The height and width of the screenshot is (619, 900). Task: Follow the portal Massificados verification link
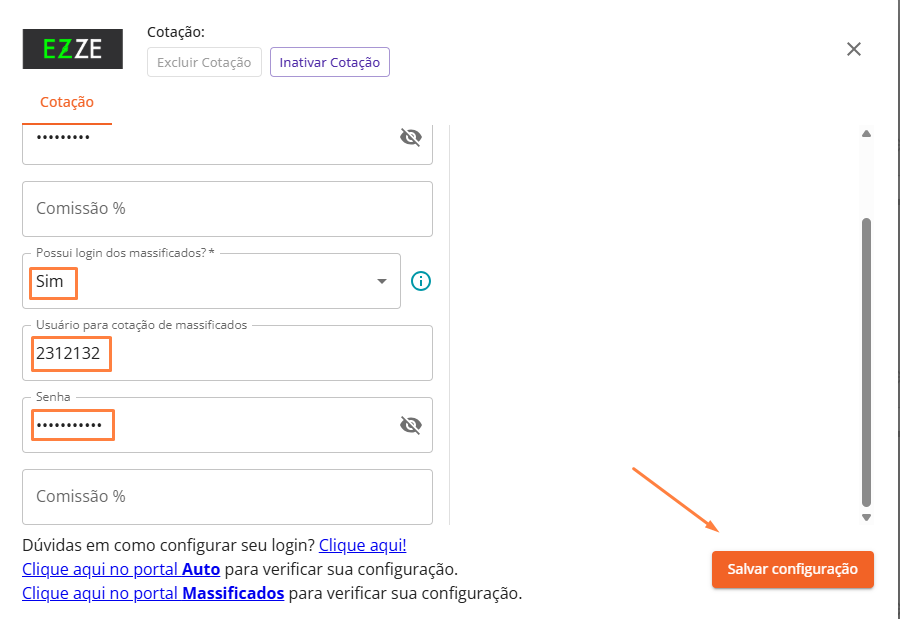(153, 593)
